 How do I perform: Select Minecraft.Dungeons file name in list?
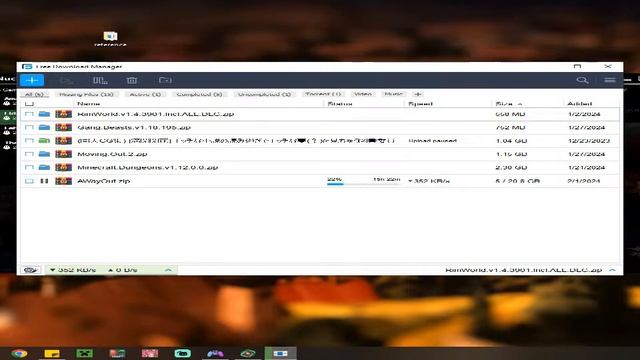pyautogui.click(x=147, y=167)
